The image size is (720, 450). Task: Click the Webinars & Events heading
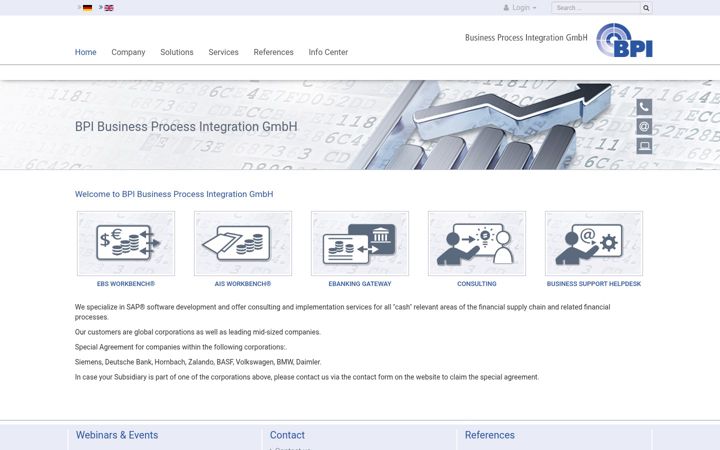117,435
